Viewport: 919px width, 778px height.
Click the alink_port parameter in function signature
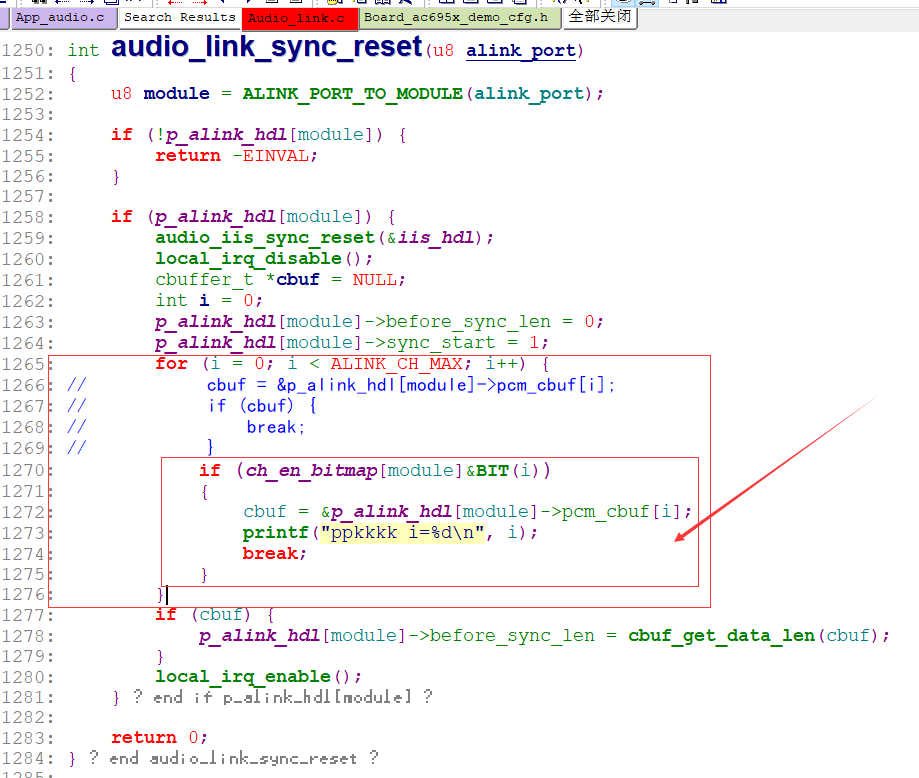click(x=521, y=50)
